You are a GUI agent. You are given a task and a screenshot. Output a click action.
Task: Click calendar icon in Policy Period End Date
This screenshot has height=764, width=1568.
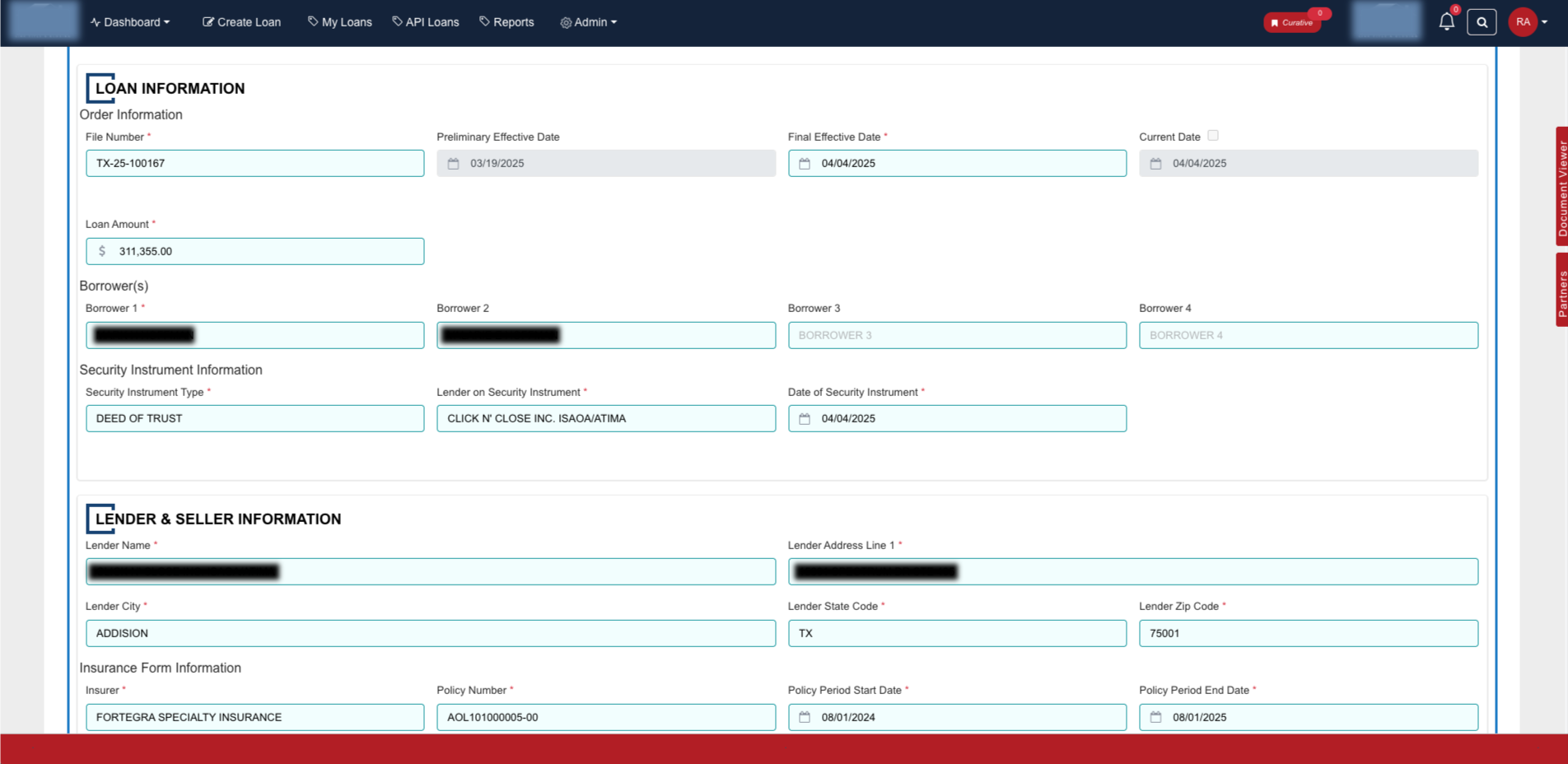1155,718
